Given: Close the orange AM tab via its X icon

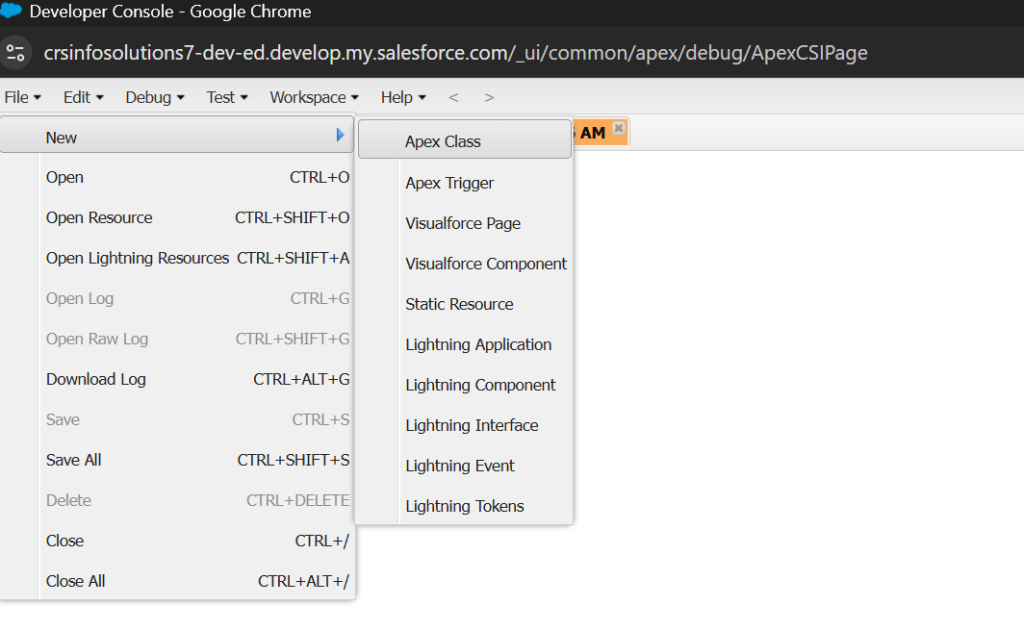Looking at the screenshot, I should 618,130.
